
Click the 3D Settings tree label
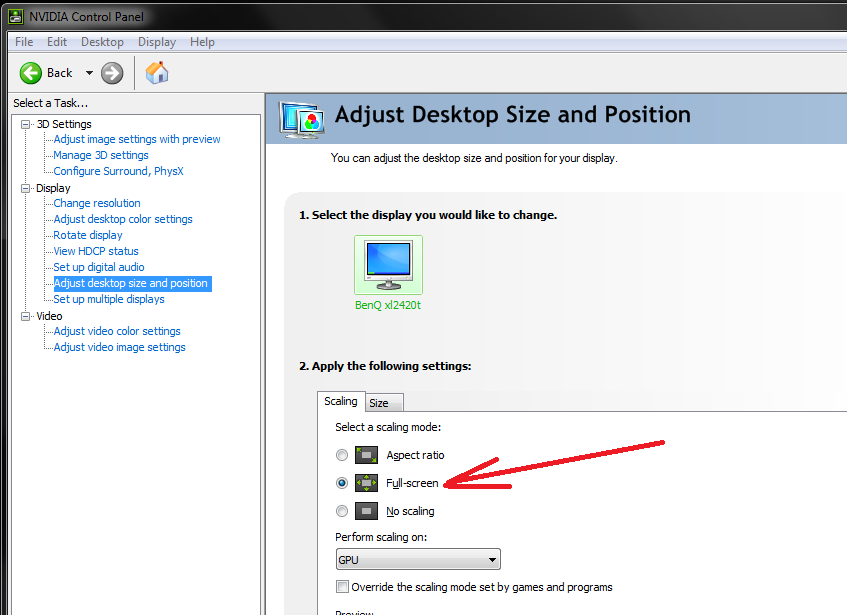click(64, 124)
